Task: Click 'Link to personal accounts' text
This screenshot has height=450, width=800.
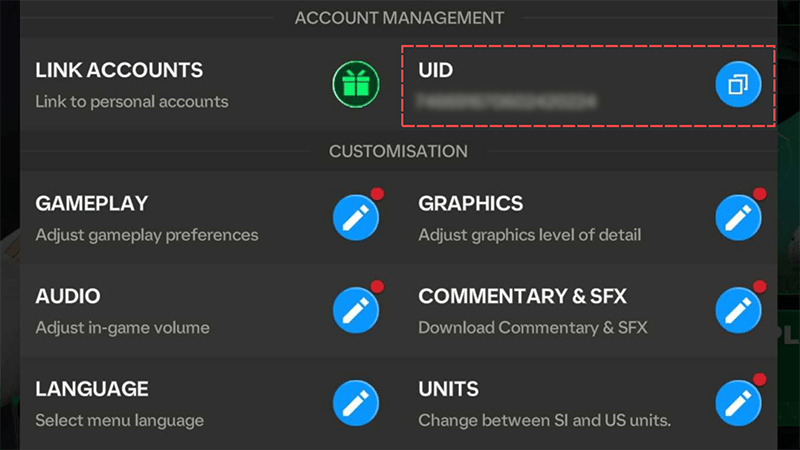Action: coord(132,102)
